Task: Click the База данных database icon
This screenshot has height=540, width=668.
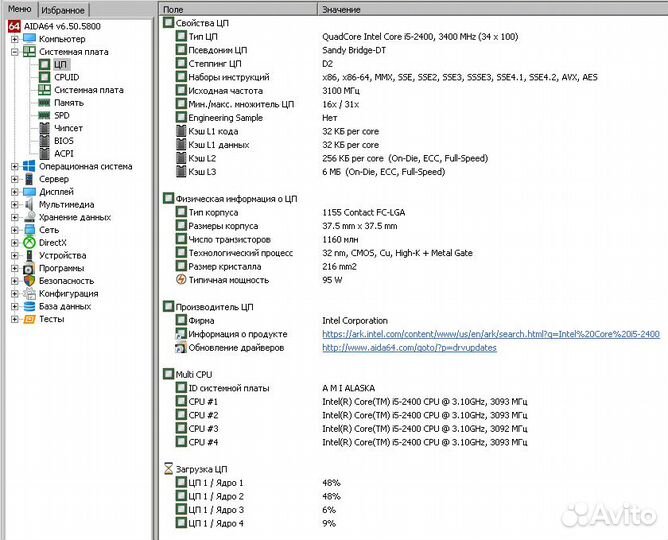Action: tap(29, 306)
